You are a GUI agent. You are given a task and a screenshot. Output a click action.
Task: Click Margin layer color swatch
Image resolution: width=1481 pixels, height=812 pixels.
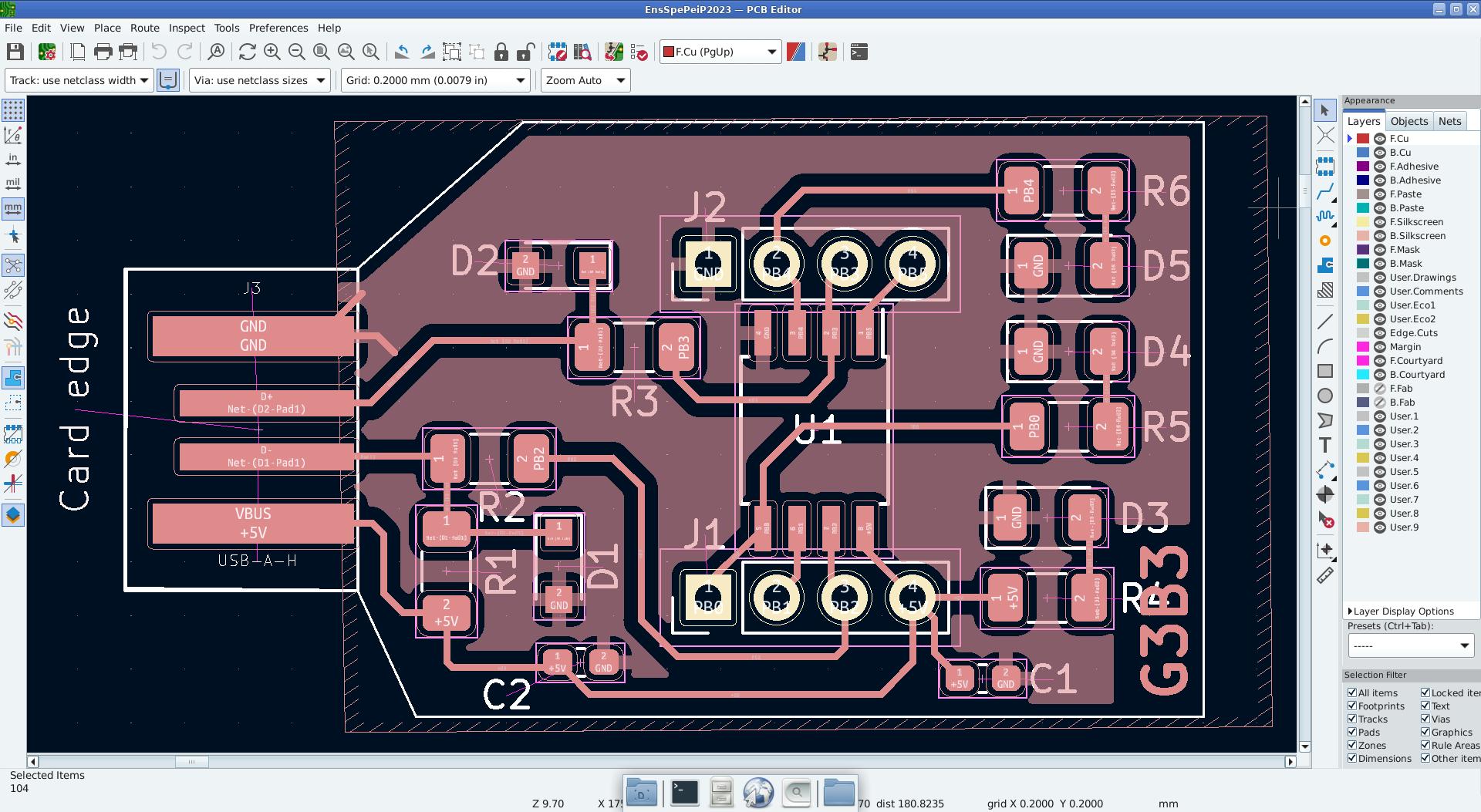[1363, 347]
